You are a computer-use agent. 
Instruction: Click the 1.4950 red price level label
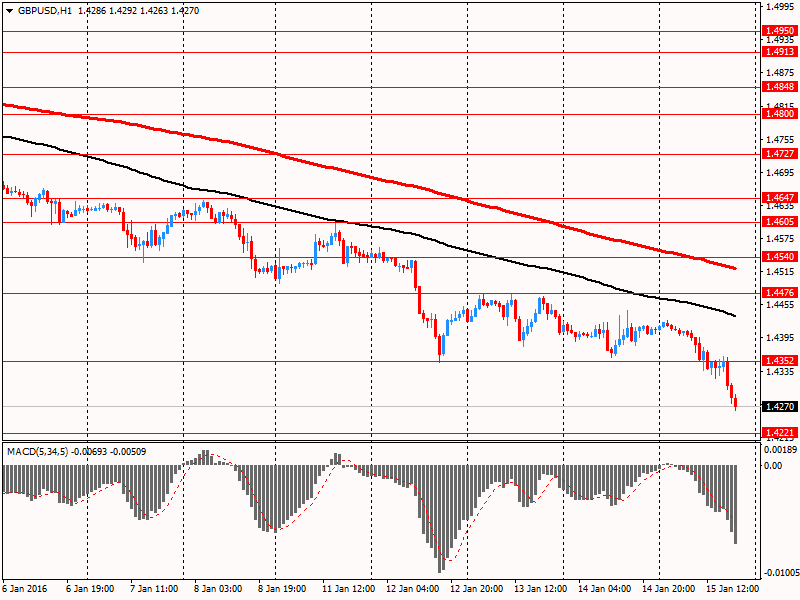coord(780,31)
